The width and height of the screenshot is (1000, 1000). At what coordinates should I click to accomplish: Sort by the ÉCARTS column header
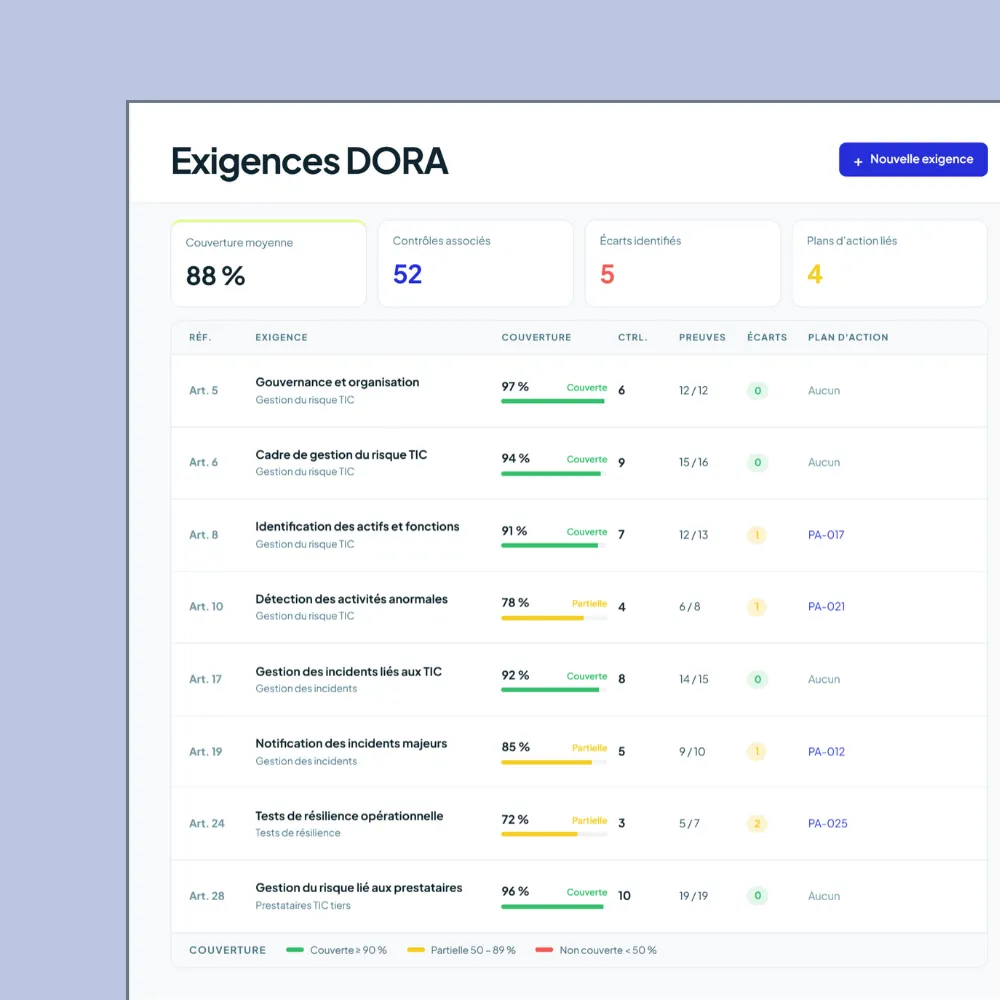coord(767,337)
